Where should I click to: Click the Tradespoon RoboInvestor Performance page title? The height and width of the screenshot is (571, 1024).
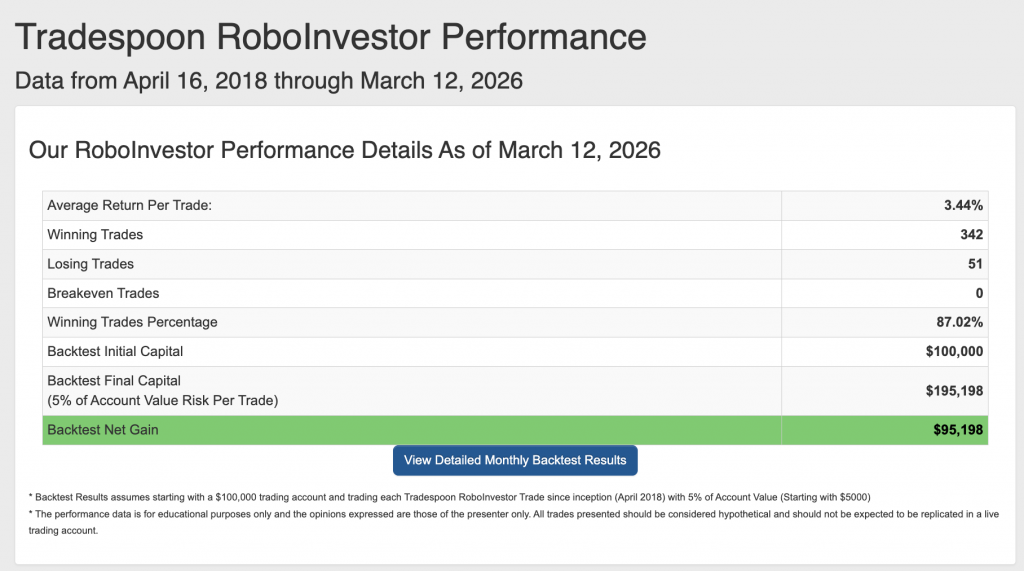pyautogui.click(x=331, y=38)
